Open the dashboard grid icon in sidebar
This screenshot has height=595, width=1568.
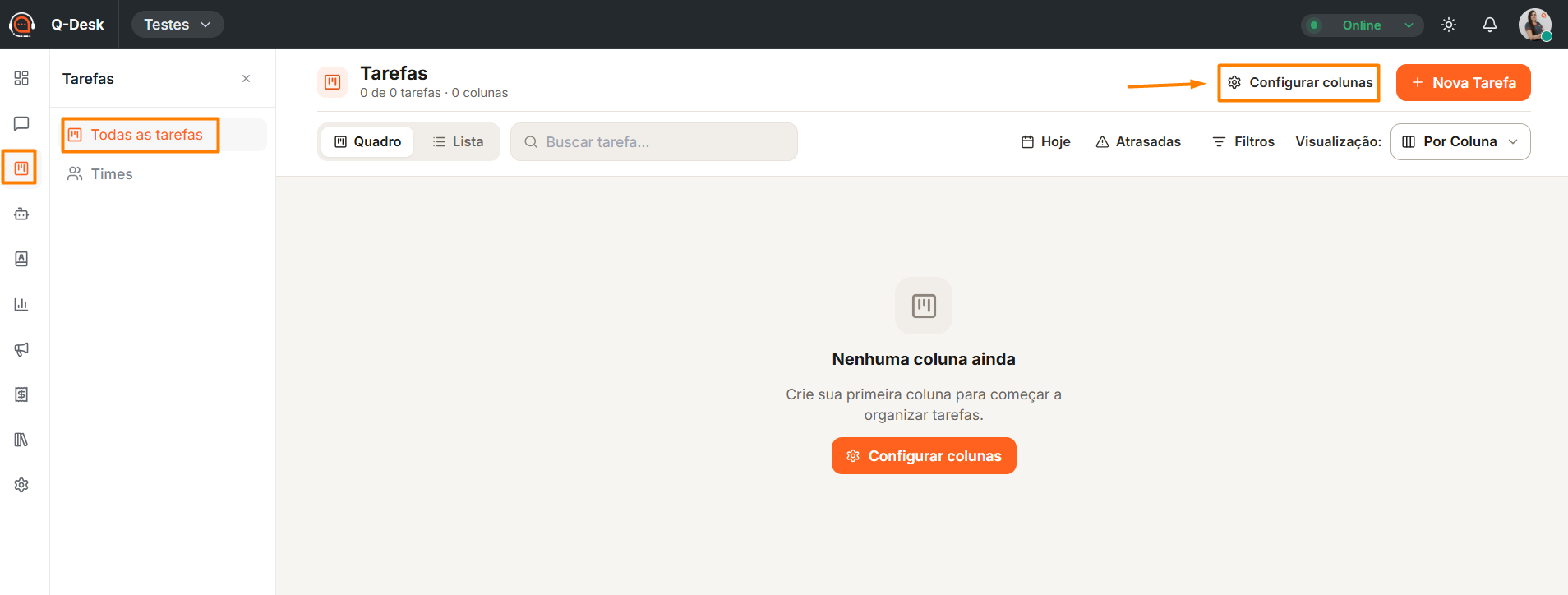click(21, 78)
